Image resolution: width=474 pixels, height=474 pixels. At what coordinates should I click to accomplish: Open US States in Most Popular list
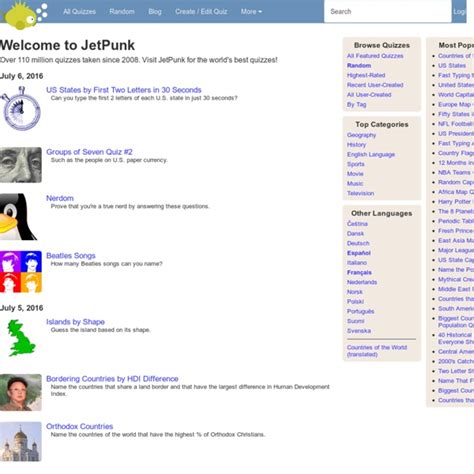(452, 66)
